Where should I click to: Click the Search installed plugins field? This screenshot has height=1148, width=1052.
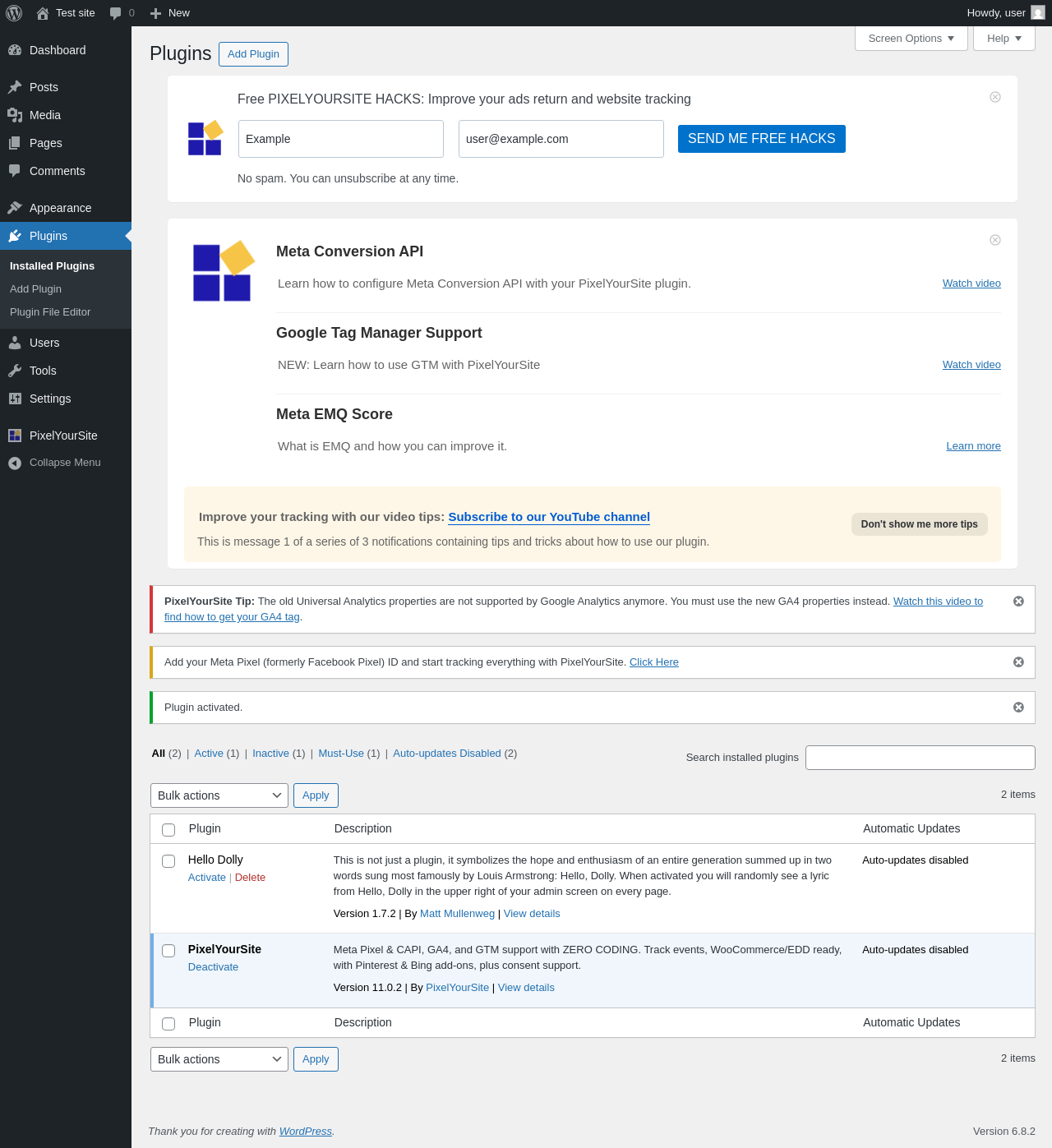coord(920,758)
